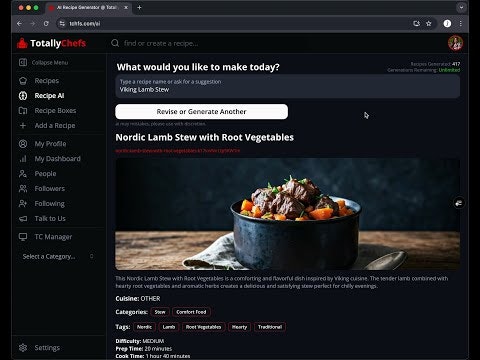
Task: Click the Stew category tag
Action: [160, 312]
